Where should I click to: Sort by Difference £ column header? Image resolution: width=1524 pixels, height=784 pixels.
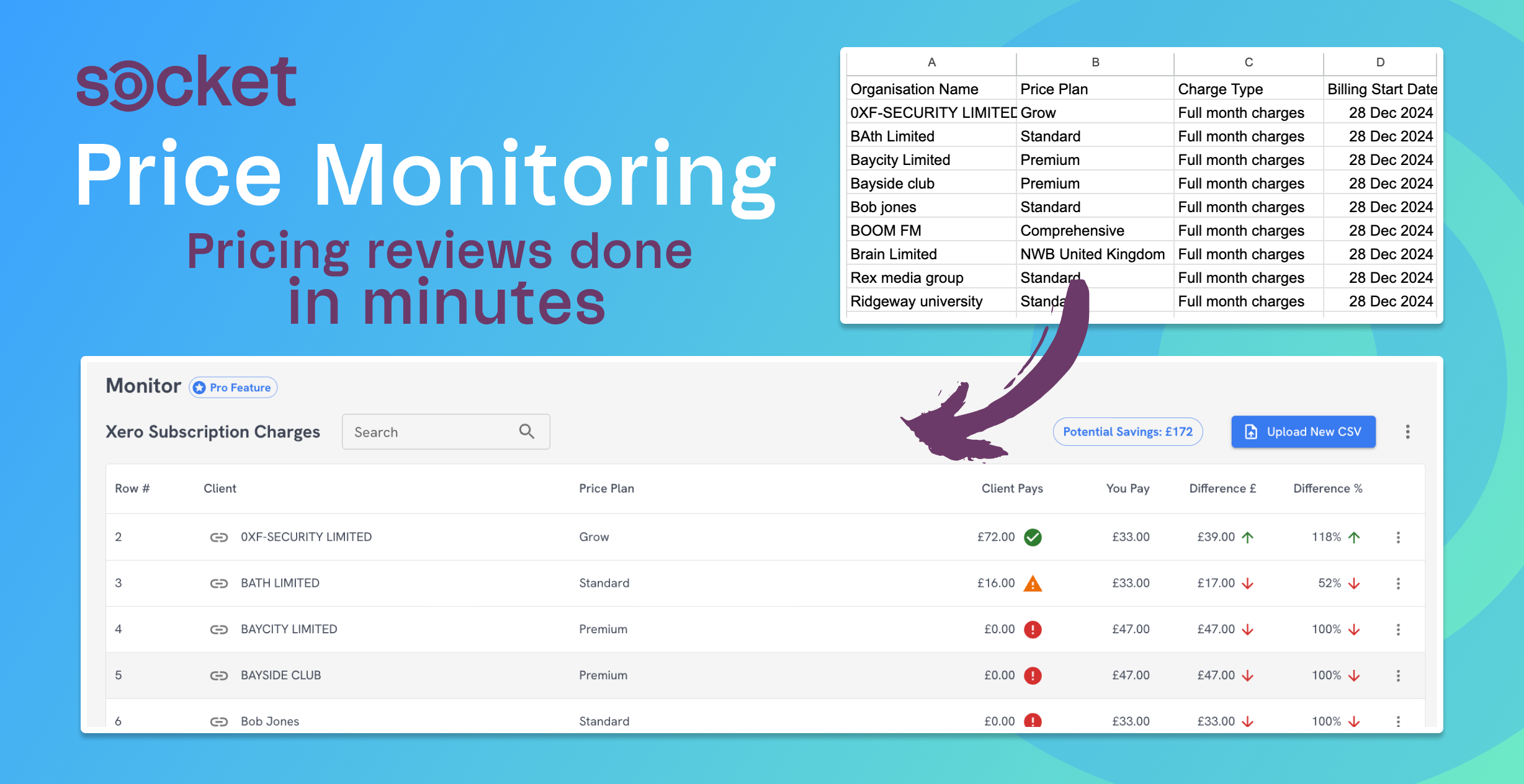[x=1222, y=489]
